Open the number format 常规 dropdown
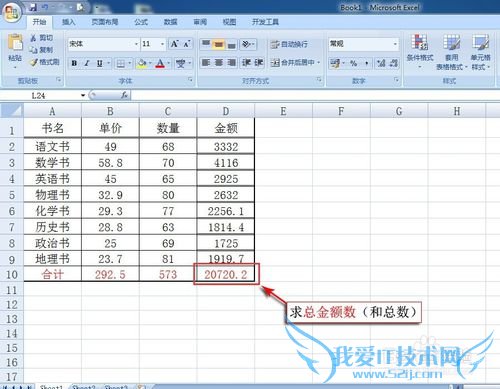Screen dimensions: 500x389 tap(395, 44)
